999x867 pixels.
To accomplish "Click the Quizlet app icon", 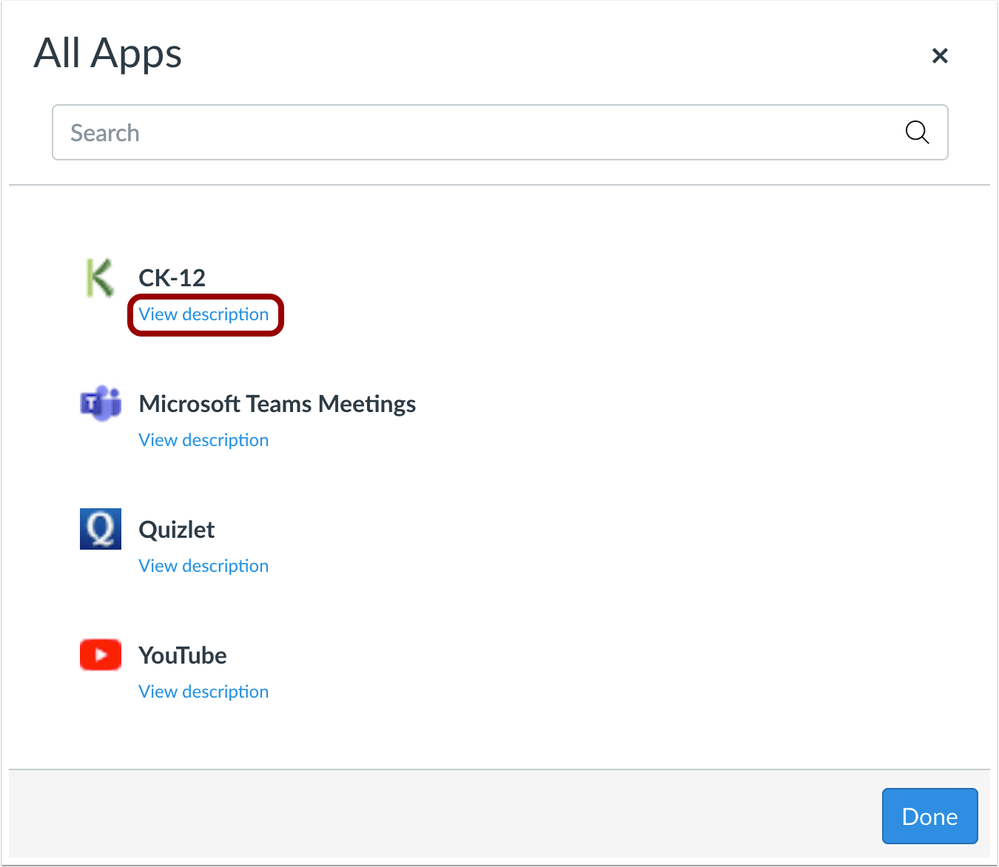I will tap(101, 529).
